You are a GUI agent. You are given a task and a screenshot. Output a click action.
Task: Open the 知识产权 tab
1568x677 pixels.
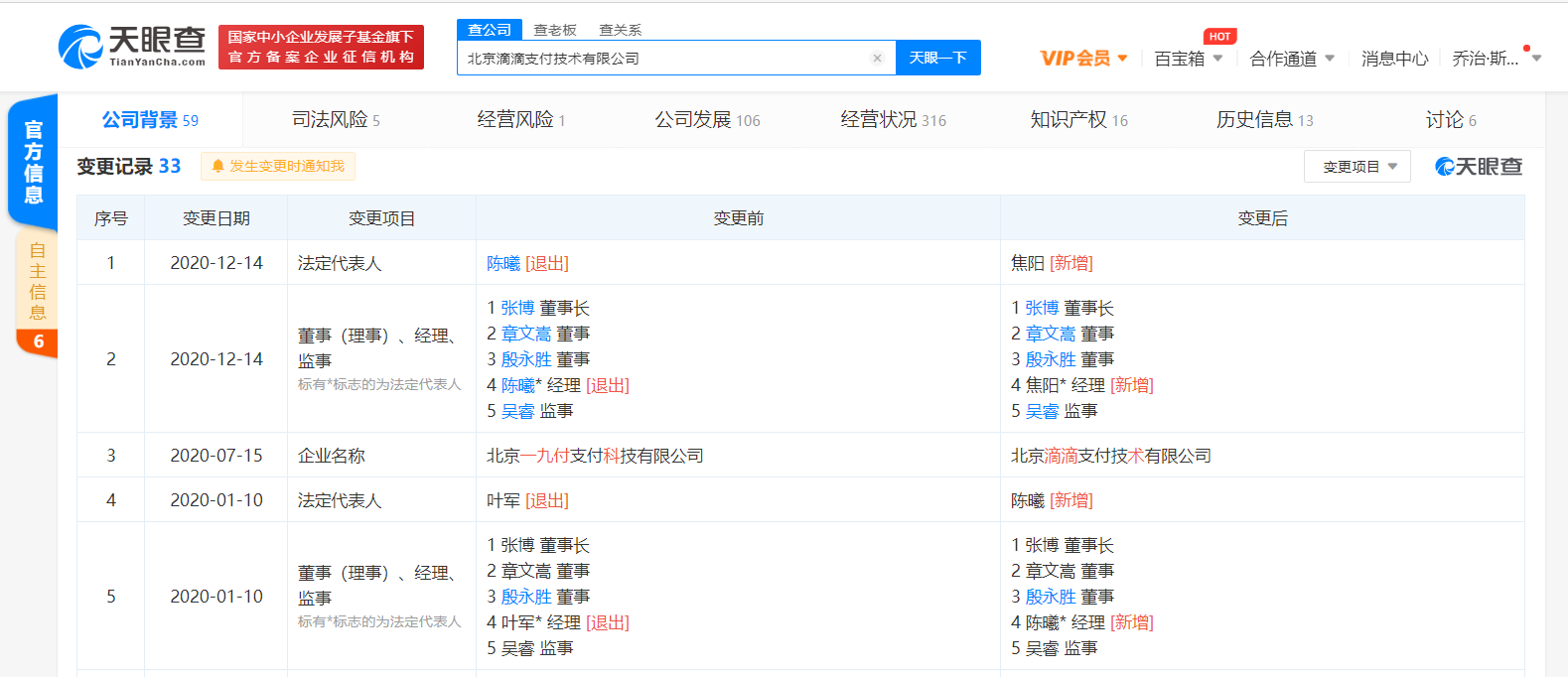point(1078,120)
